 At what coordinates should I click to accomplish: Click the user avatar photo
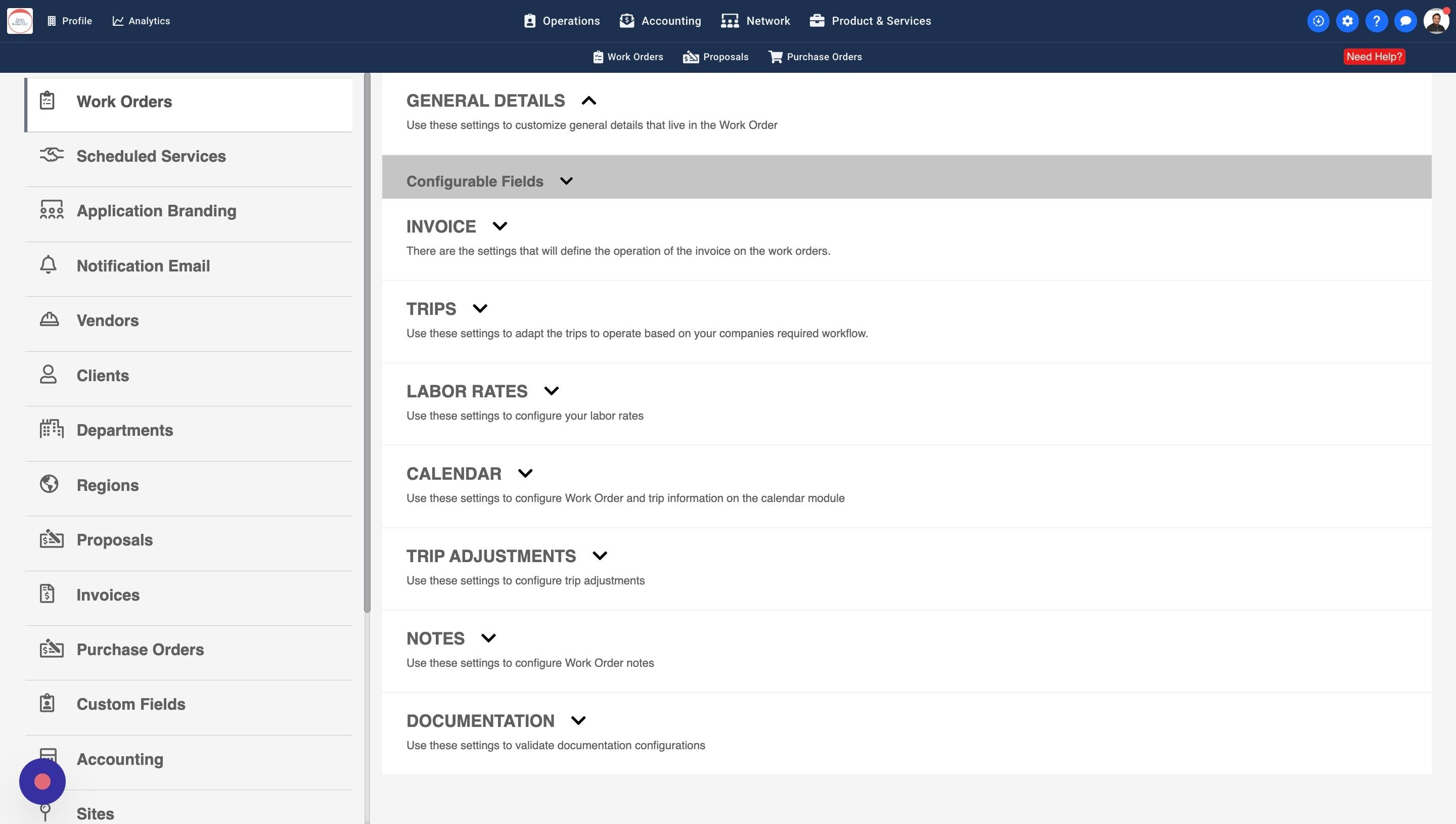pyautogui.click(x=1436, y=21)
